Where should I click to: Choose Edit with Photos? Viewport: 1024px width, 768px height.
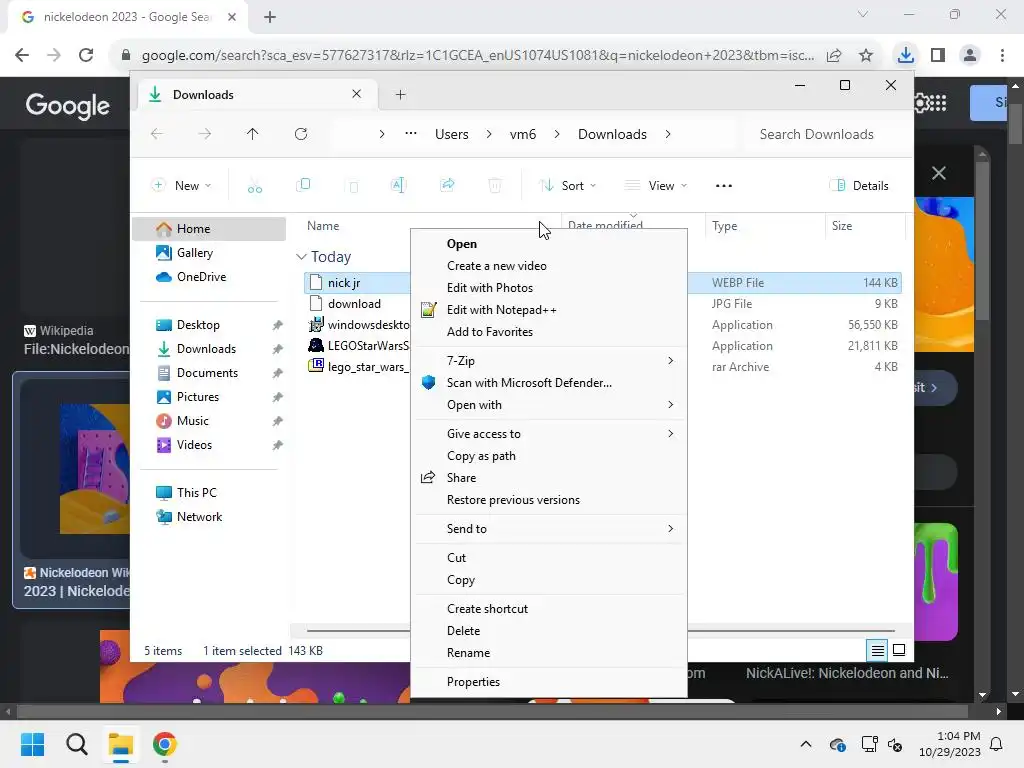(549, 288)
